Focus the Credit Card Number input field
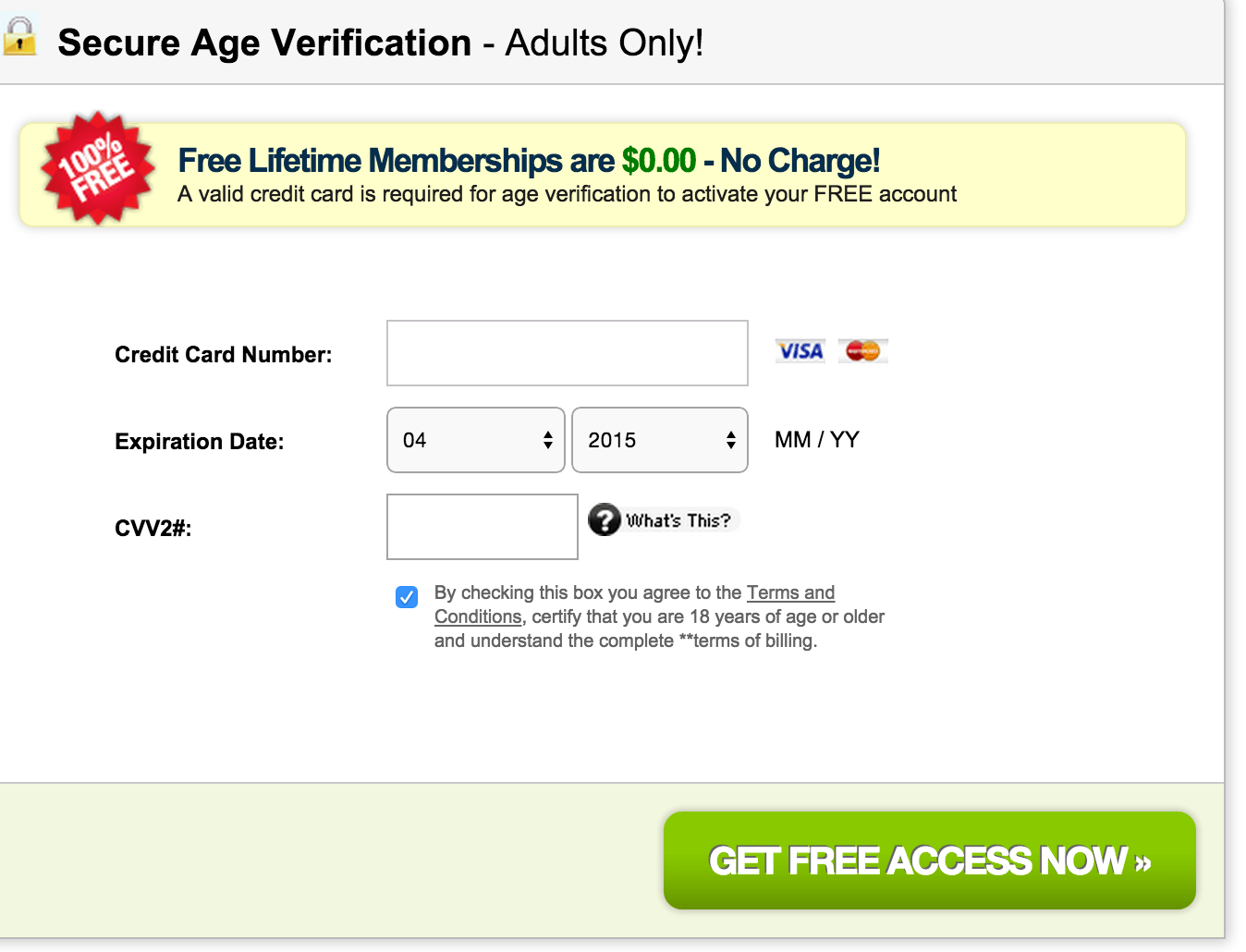 point(568,353)
